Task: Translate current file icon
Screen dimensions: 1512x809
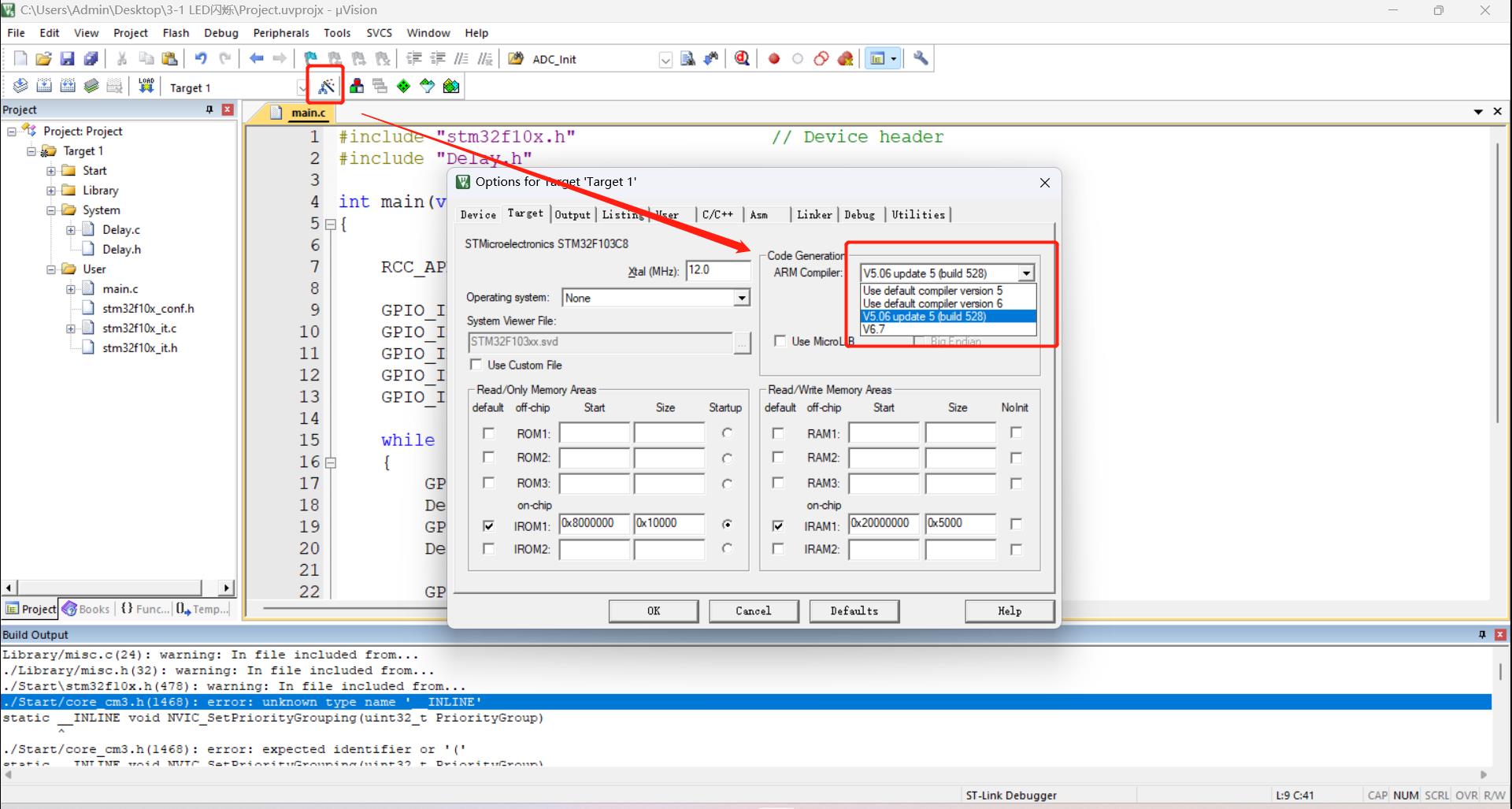Action: click(20, 86)
